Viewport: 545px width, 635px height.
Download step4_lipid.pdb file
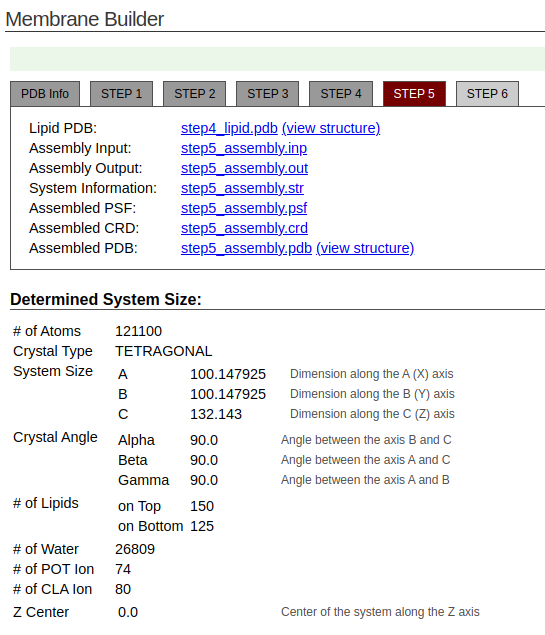click(229, 128)
